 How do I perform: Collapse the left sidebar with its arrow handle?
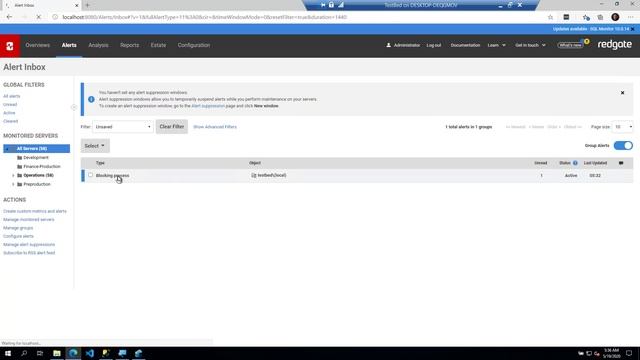(74, 107)
